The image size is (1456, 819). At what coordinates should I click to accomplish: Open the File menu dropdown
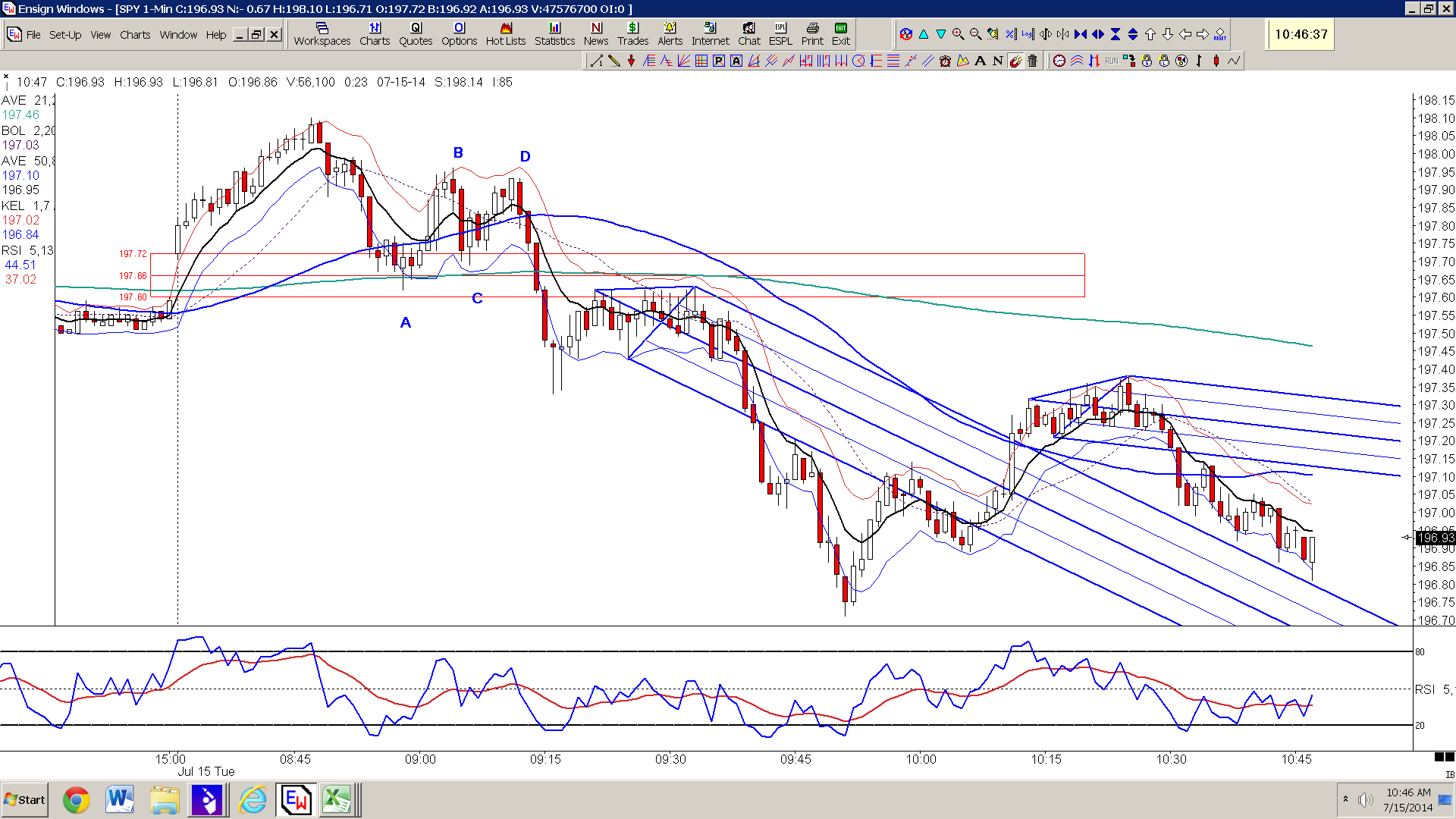coord(33,35)
